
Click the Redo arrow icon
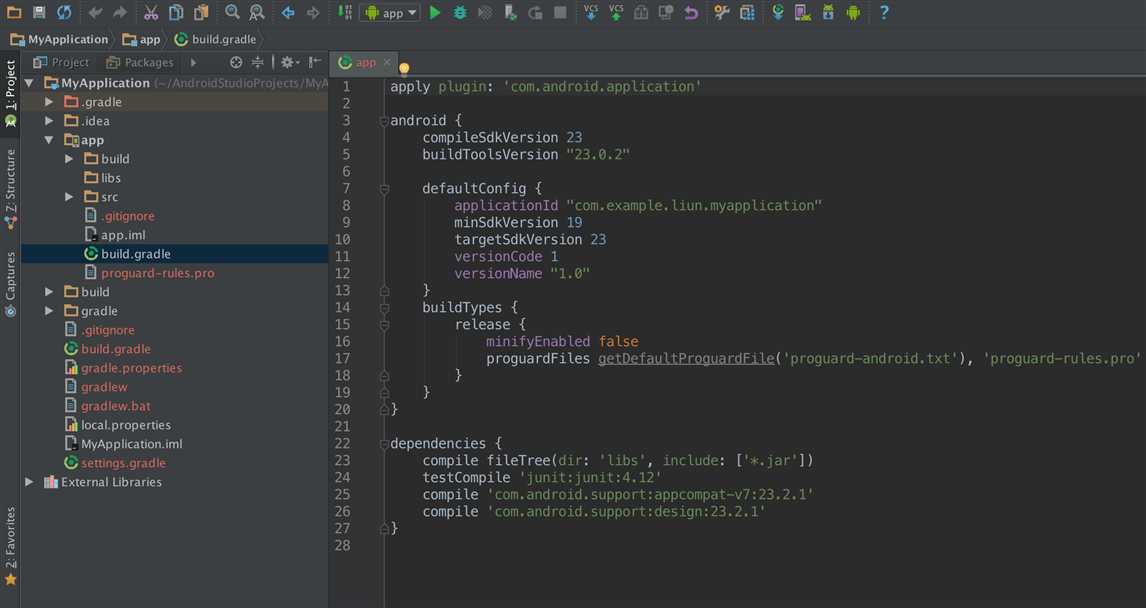120,12
